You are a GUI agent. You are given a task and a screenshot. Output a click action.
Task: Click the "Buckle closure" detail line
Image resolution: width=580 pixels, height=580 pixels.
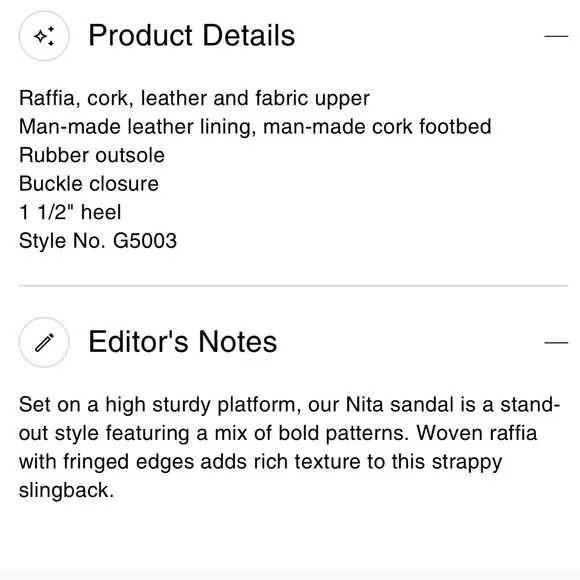(x=89, y=184)
